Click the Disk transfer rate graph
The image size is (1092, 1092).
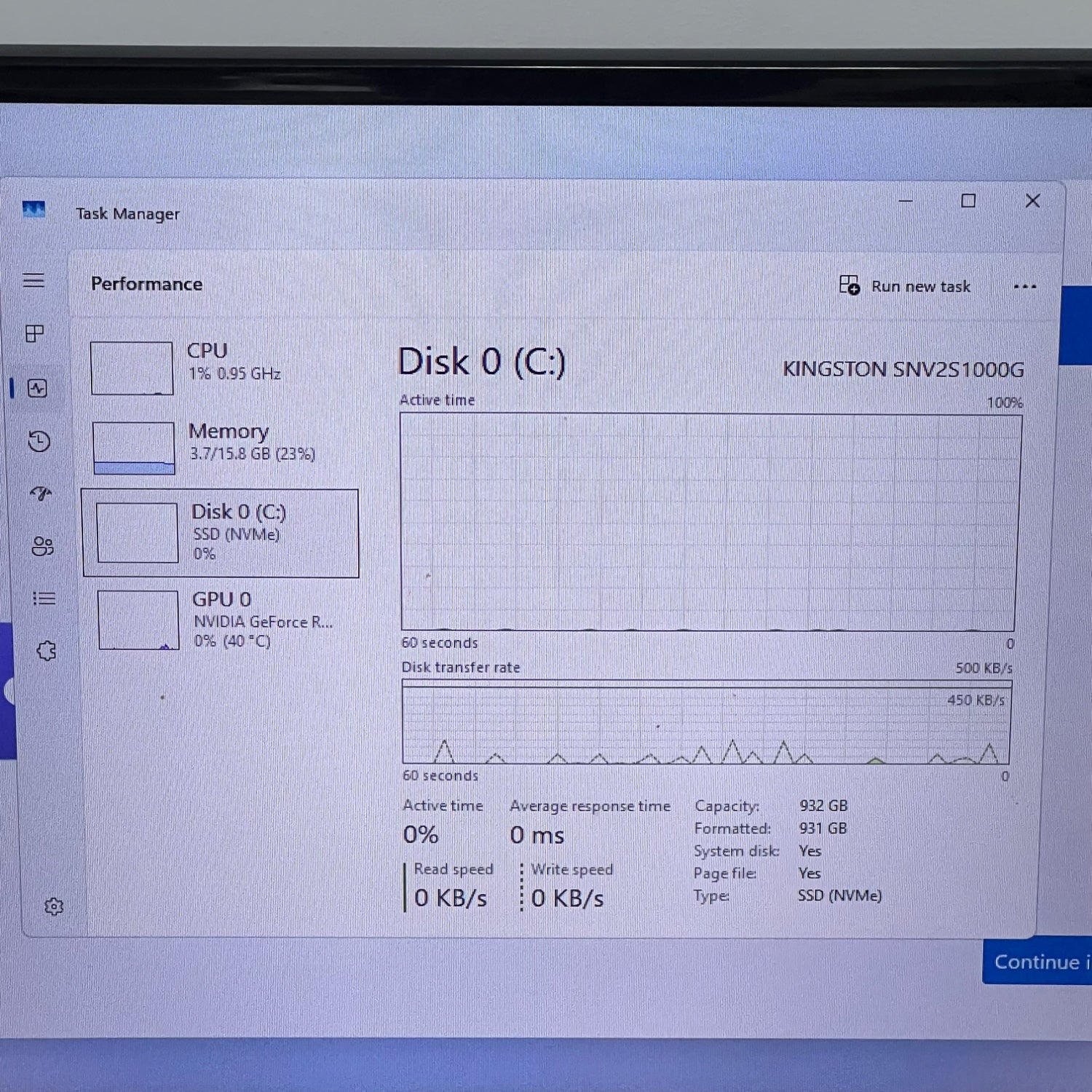click(705, 722)
